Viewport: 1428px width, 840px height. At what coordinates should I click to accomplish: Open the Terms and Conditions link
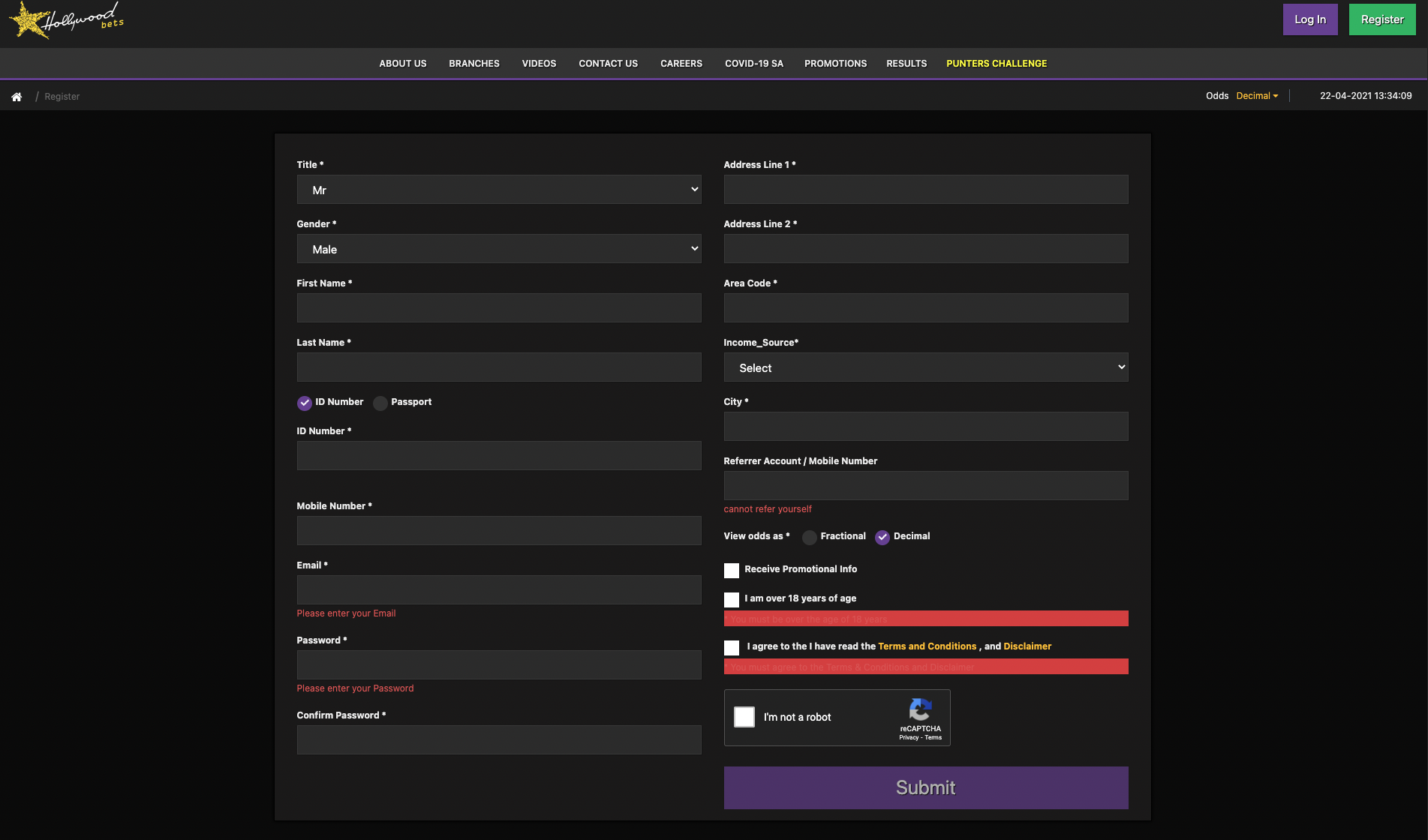(x=927, y=646)
